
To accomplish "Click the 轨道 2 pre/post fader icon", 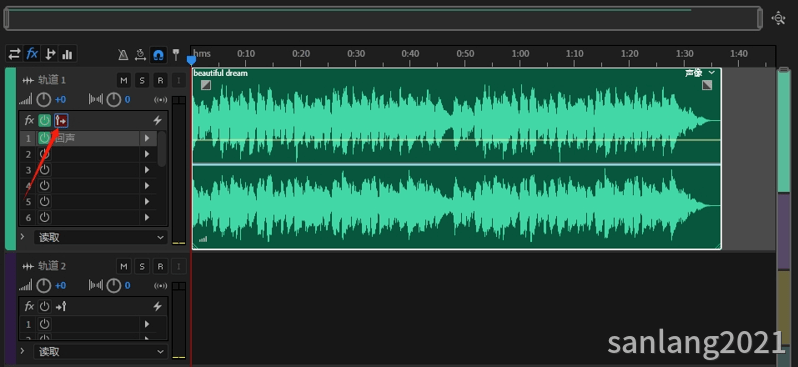I will (x=61, y=306).
